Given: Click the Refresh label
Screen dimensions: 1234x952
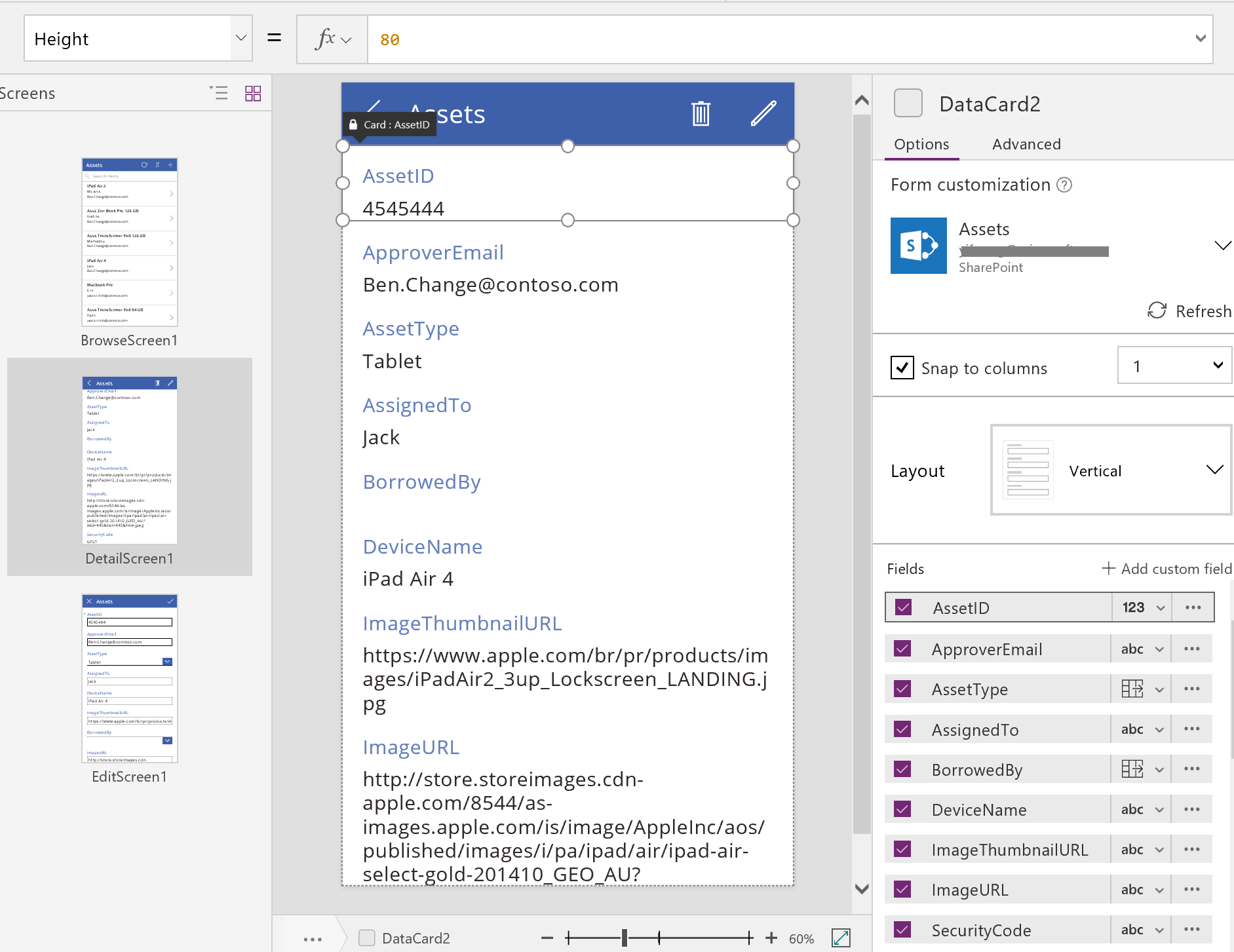Looking at the screenshot, I should coord(1203,311).
